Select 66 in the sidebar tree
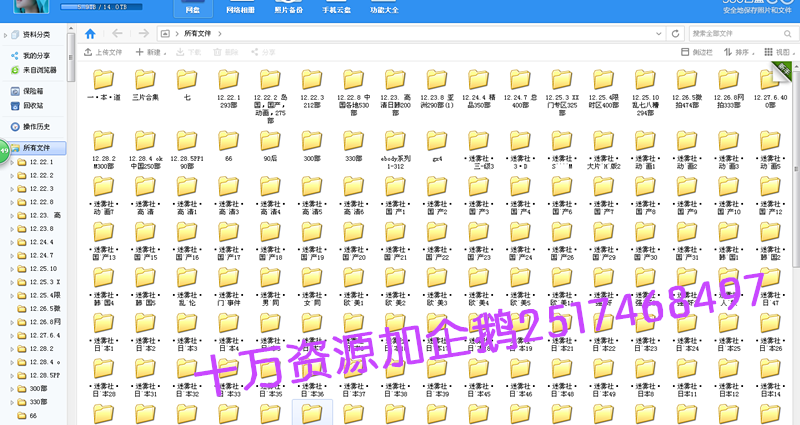800x425 pixels. pos(33,416)
